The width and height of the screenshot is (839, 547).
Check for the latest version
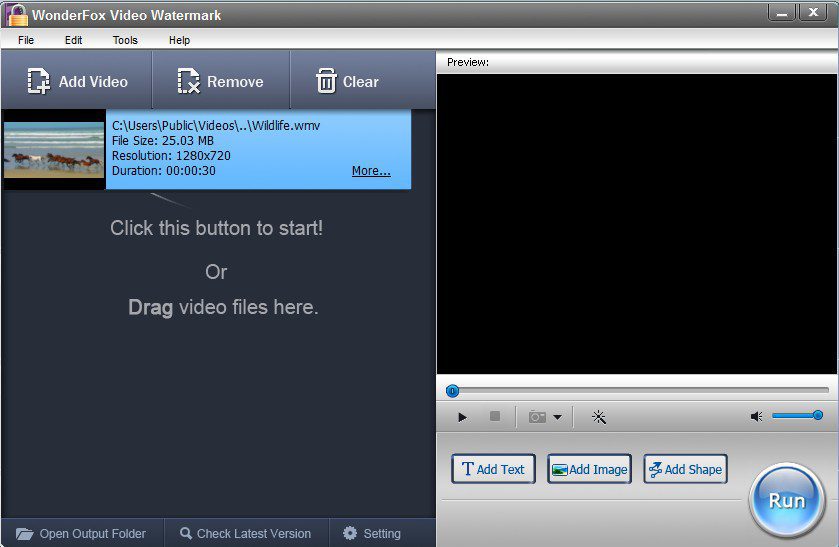tap(246, 534)
